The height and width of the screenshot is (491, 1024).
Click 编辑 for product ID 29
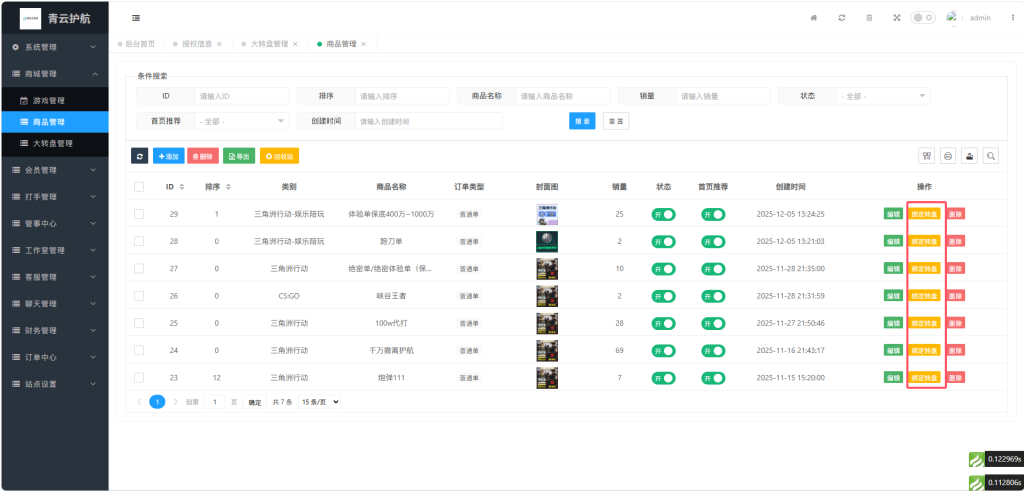[x=893, y=214]
